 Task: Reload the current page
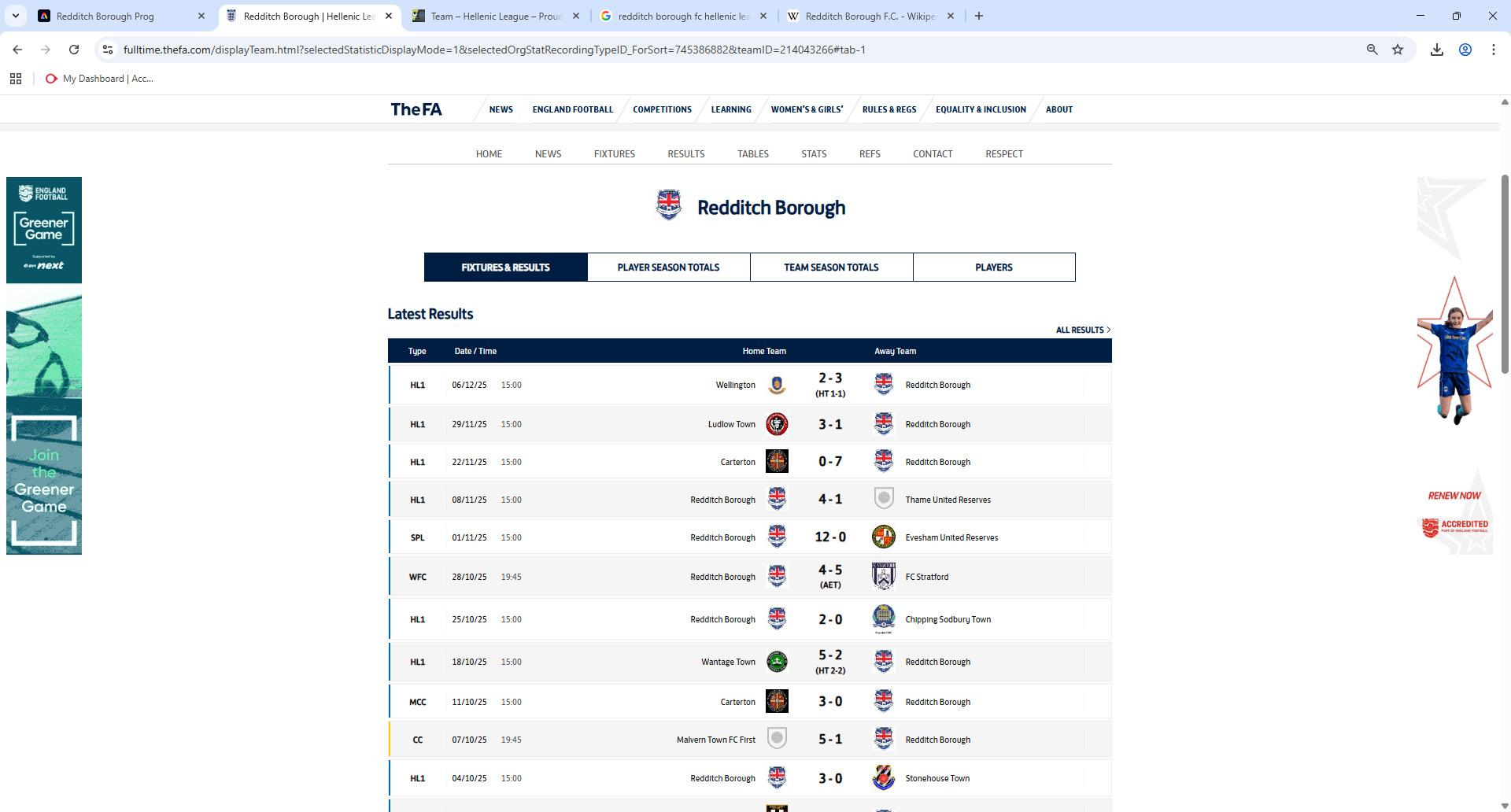pyautogui.click(x=74, y=50)
